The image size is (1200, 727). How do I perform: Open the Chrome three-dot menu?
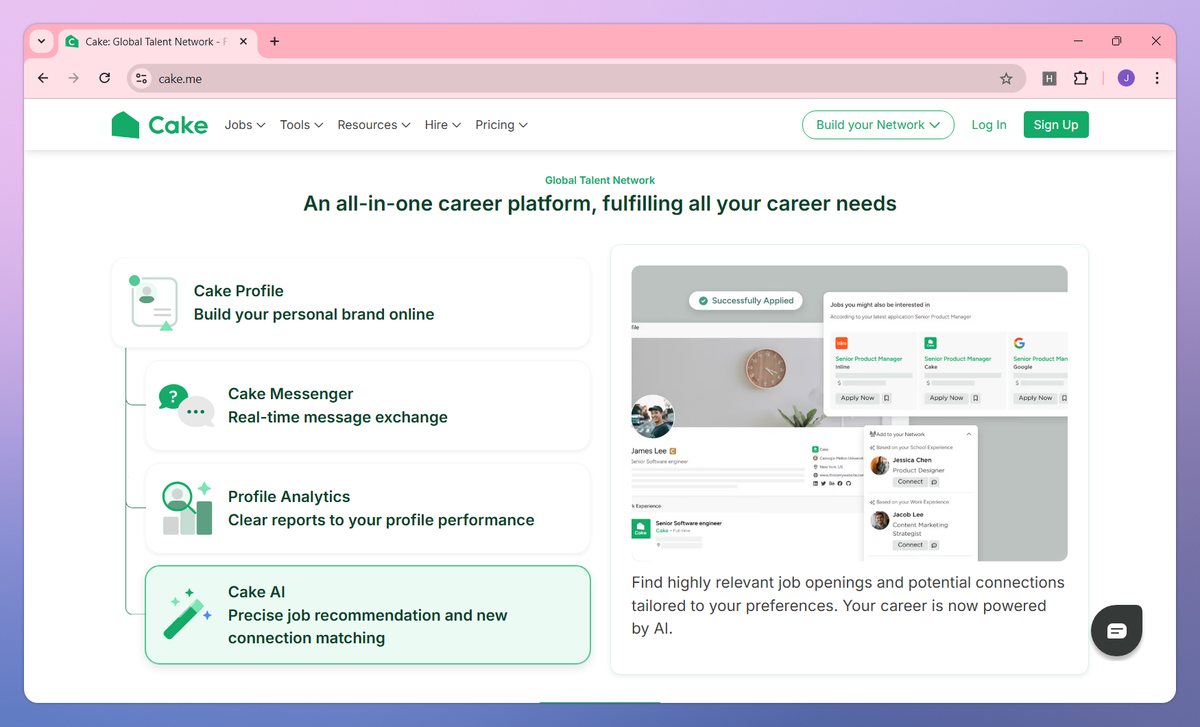click(x=1157, y=78)
